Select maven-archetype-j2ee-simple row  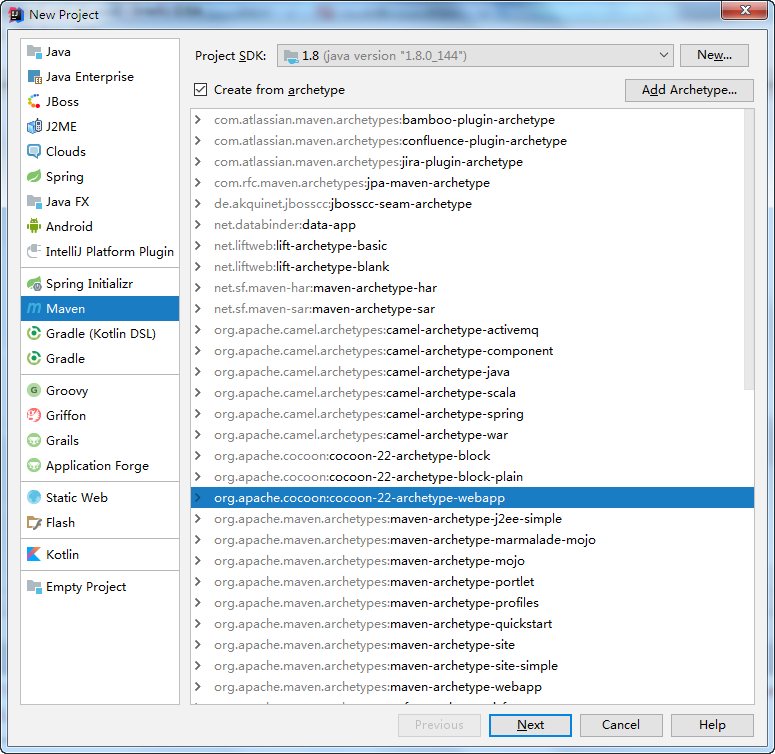(472, 519)
